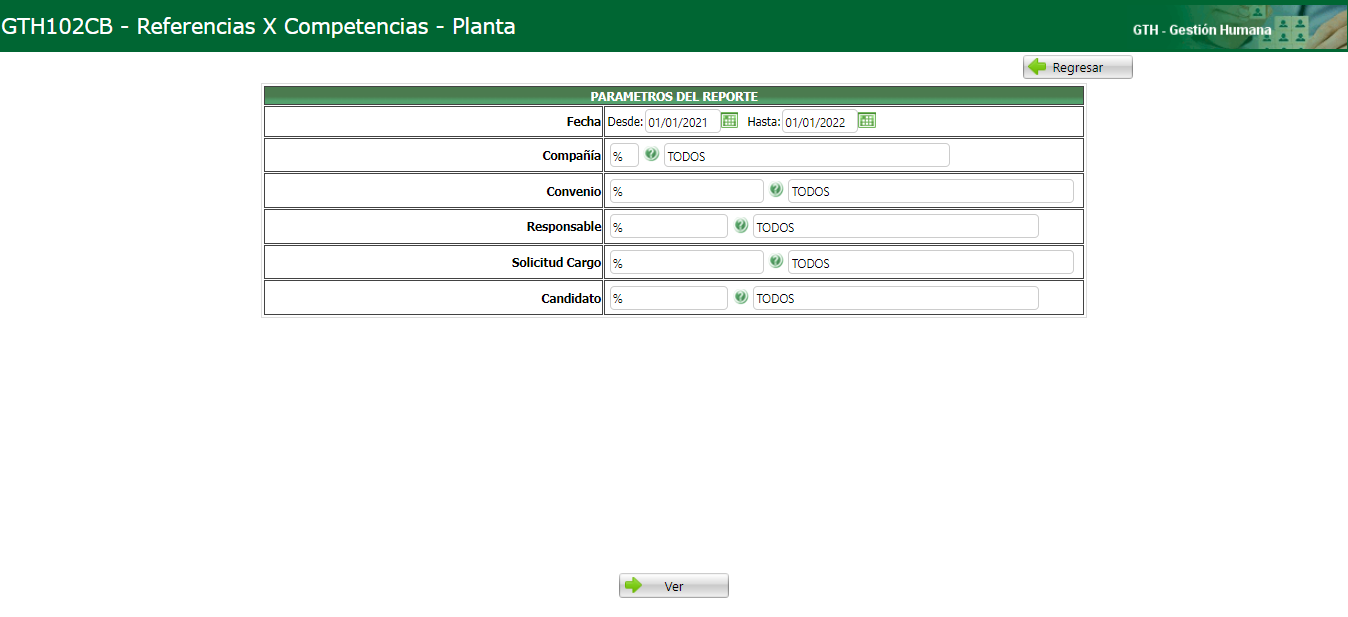The image size is (1348, 617).
Task: Click the Compañía code input field
Action: coord(622,155)
